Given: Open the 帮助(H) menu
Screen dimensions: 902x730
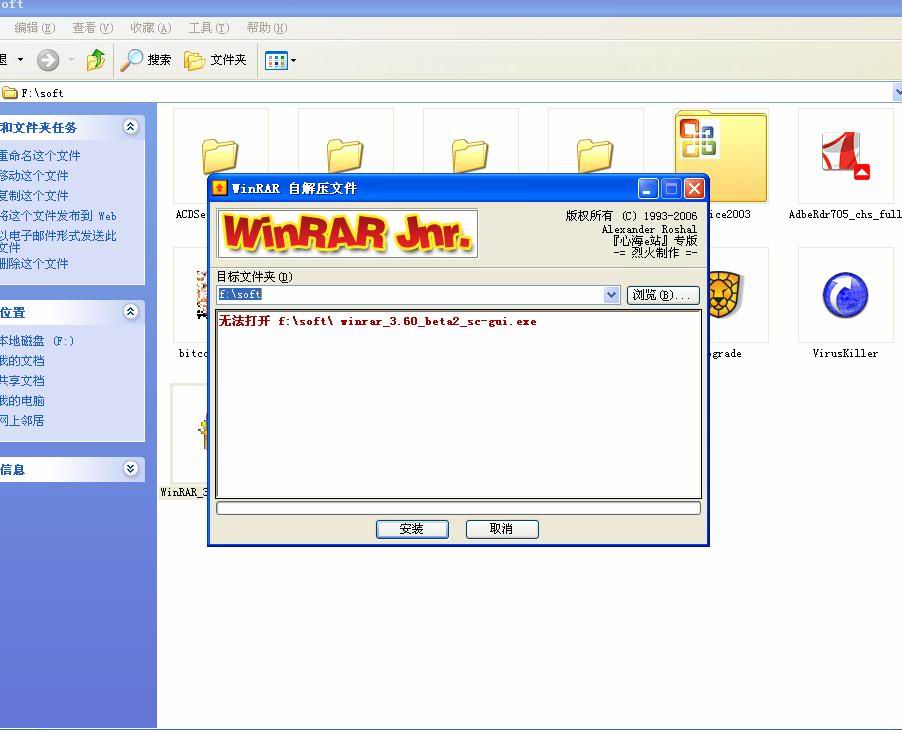Looking at the screenshot, I should pyautogui.click(x=266, y=28).
